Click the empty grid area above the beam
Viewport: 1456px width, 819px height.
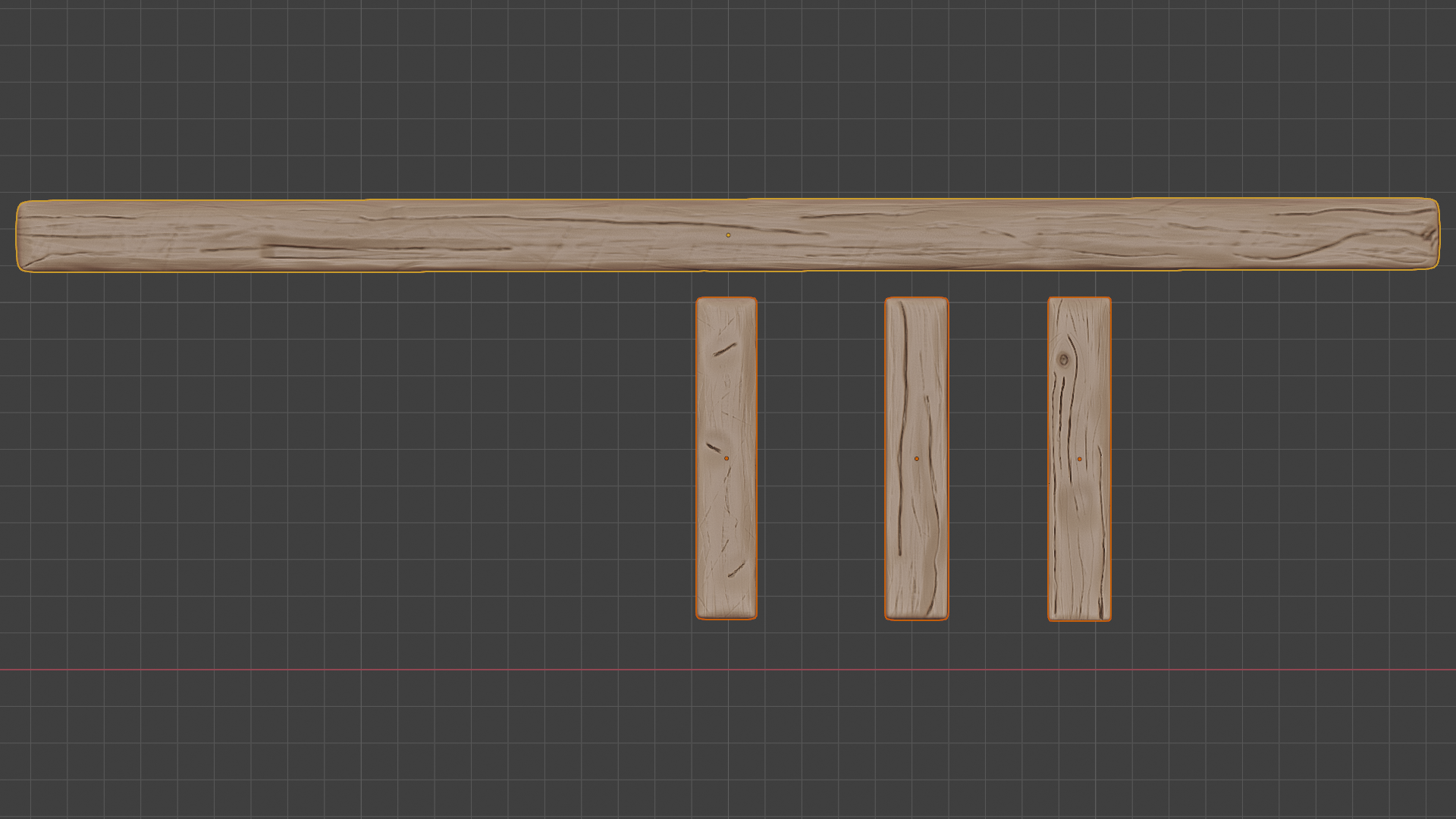coord(728,99)
